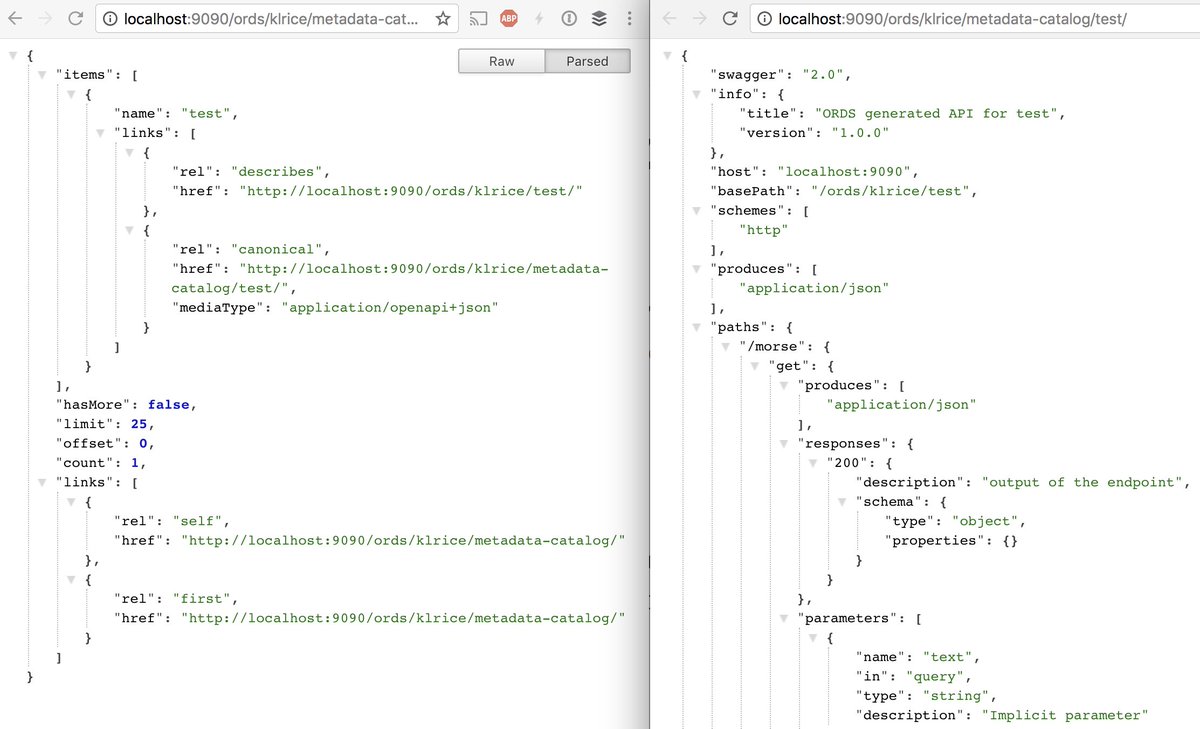Select the "http" scheme value
This screenshot has height=729, width=1200.
click(x=764, y=230)
